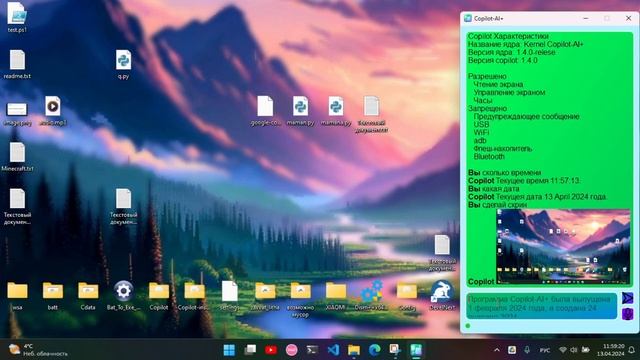640x360 pixels.
Task: Open the Windows Start menu
Action: click(x=229, y=350)
